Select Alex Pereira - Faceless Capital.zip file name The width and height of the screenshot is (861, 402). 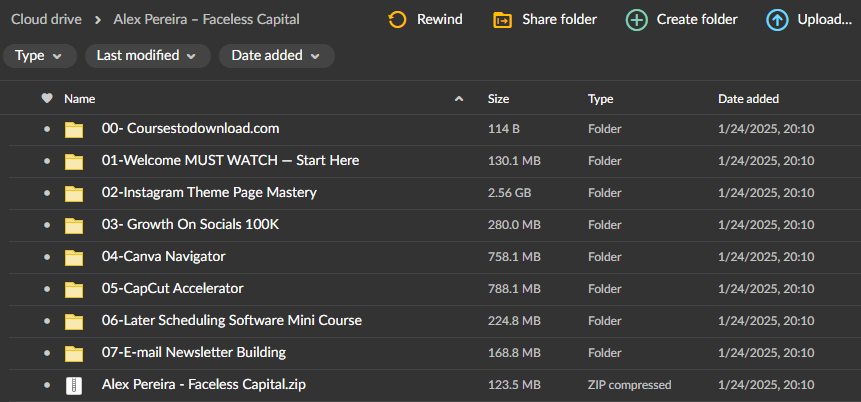click(x=204, y=384)
